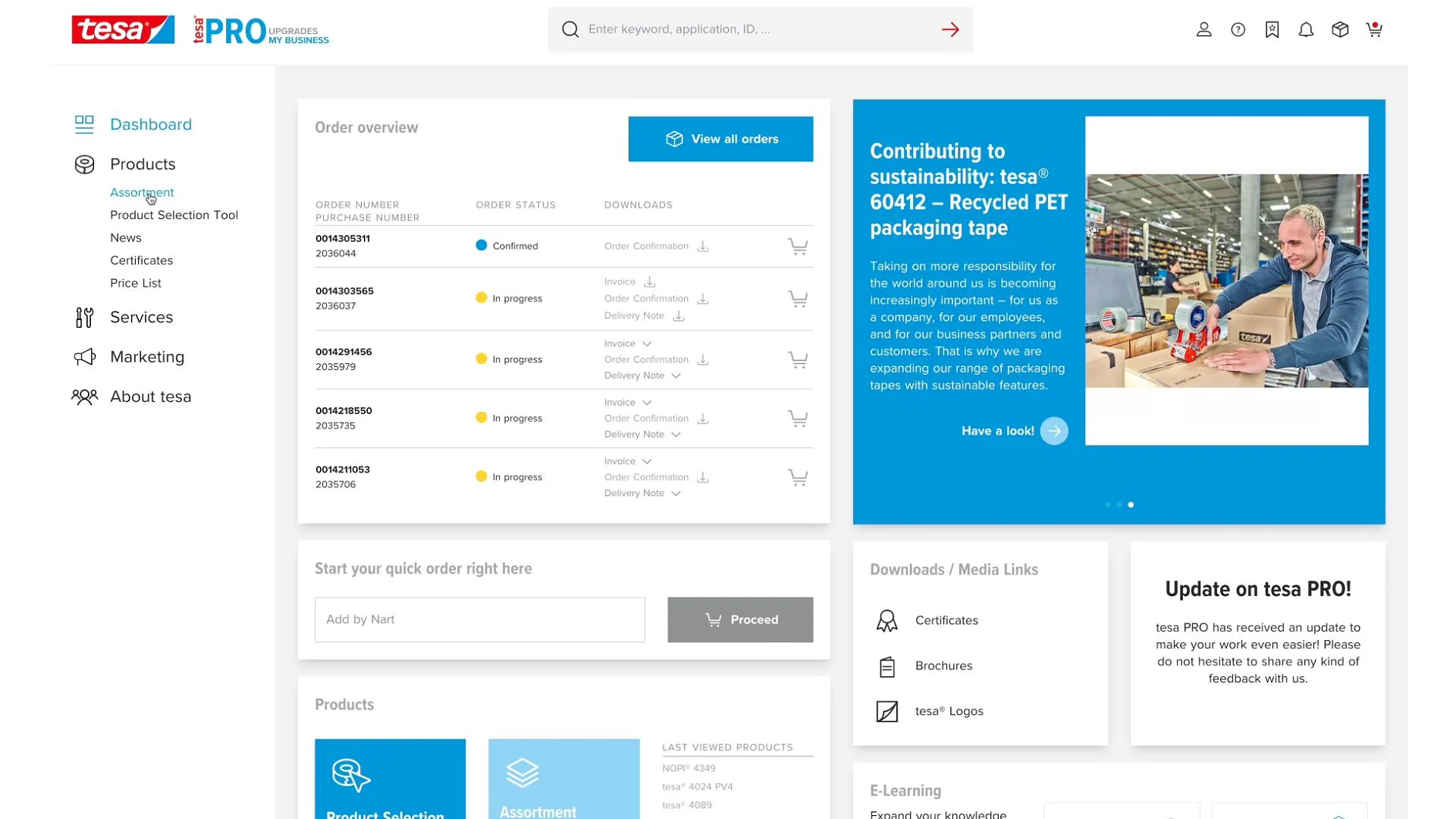Viewport: 1456px width, 819px height.
Task: Click the View all orders button
Action: coord(720,139)
